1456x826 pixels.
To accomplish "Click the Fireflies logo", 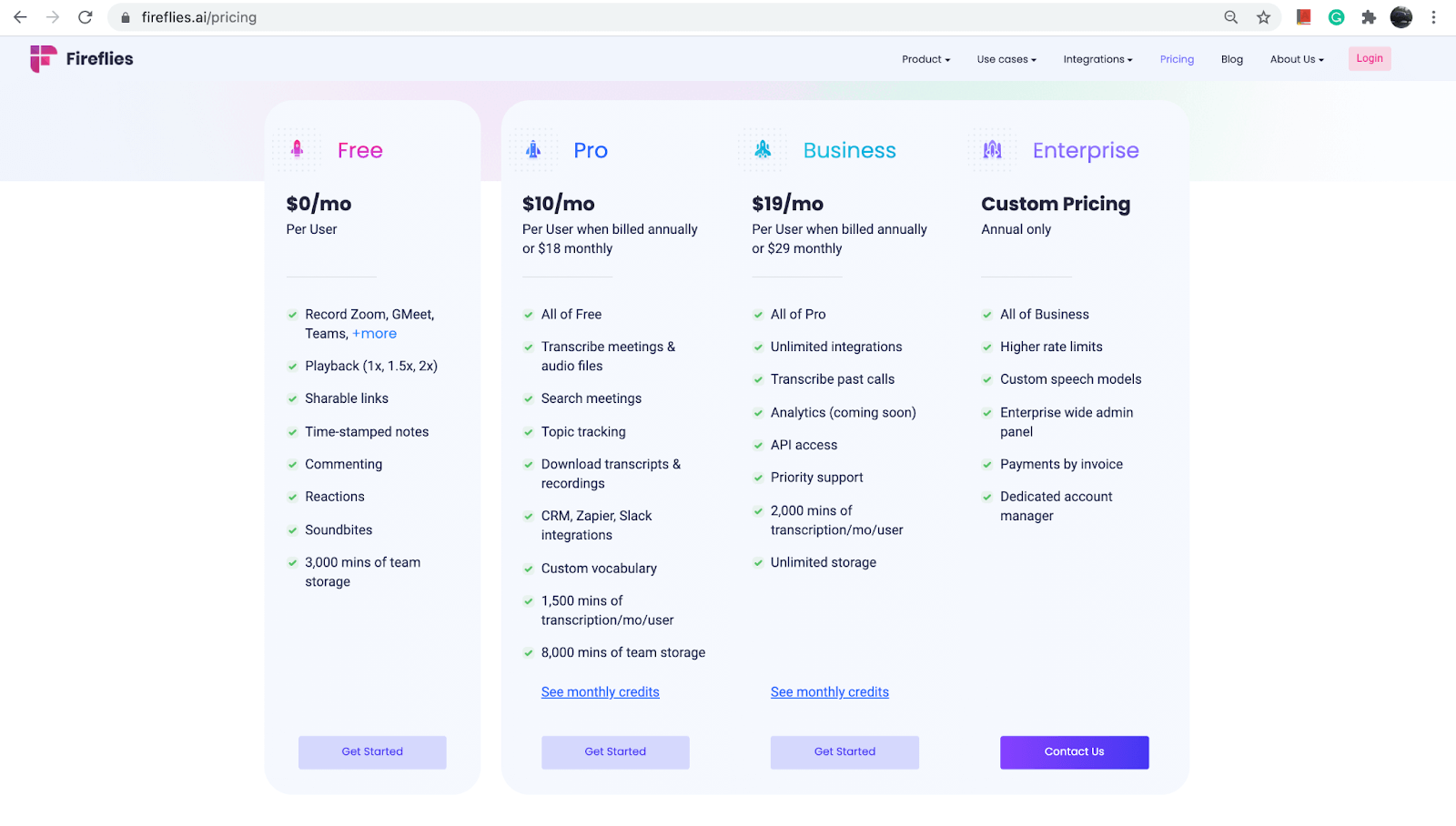I will pos(81,58).
